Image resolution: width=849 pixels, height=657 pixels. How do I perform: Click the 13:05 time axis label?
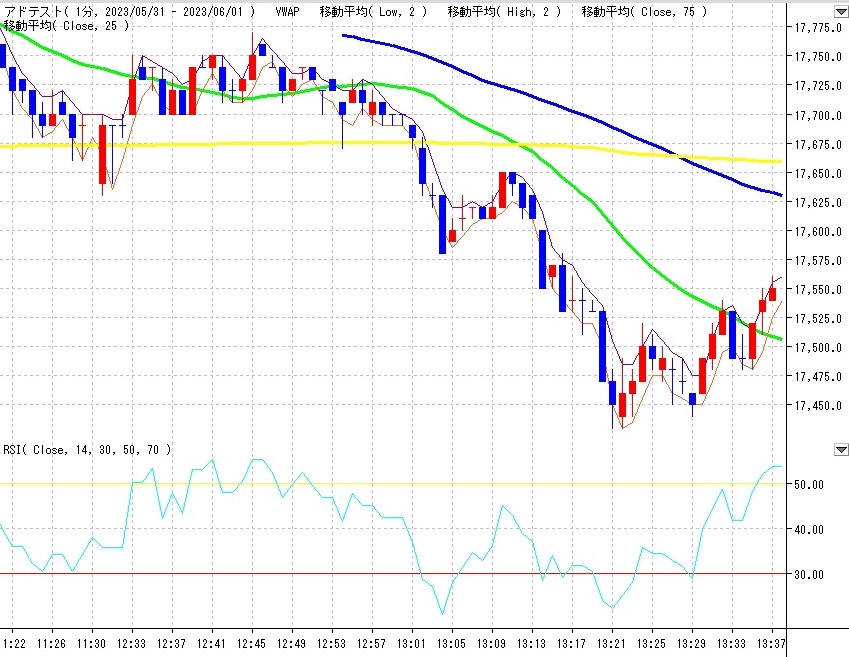click(x=452, y=642)
